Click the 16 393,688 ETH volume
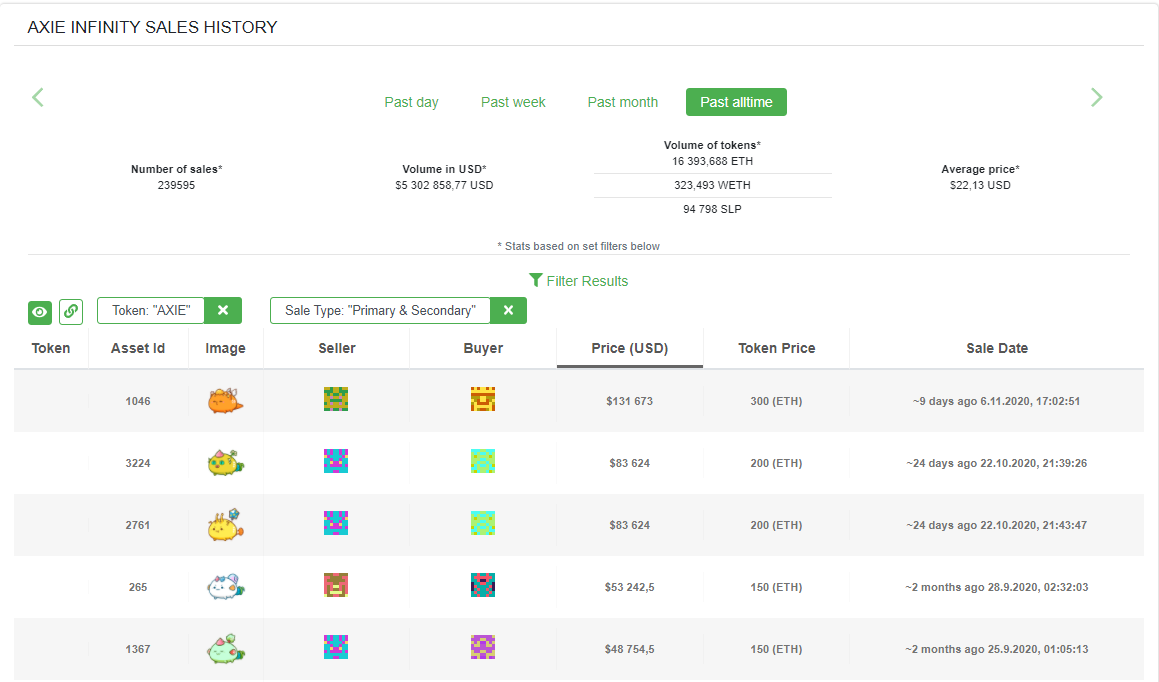The image size is (1159, 682). pyautogui.click(x=713, y=161)
